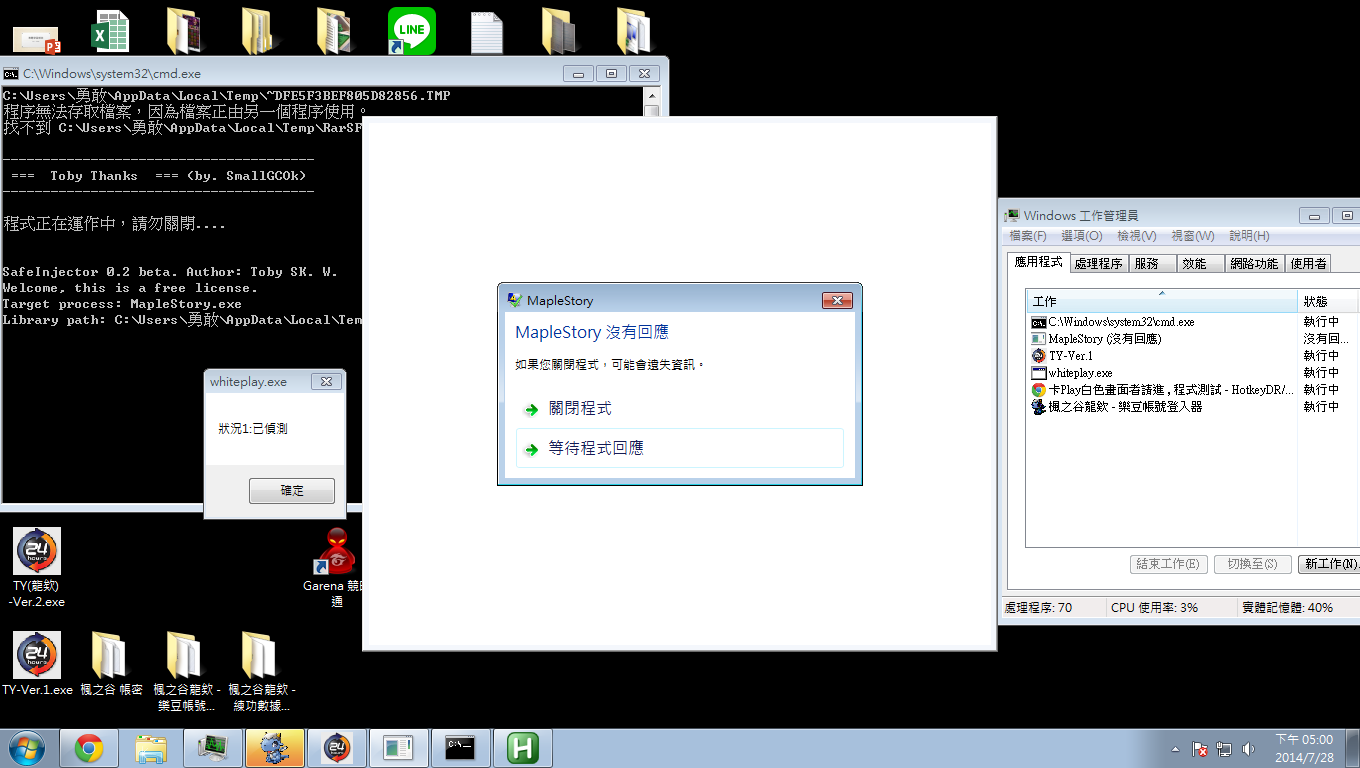The image size is (1360, 768).
Task: Open the 選項(O) menu in Task Manager
Action: click(x=1082, y=236)
